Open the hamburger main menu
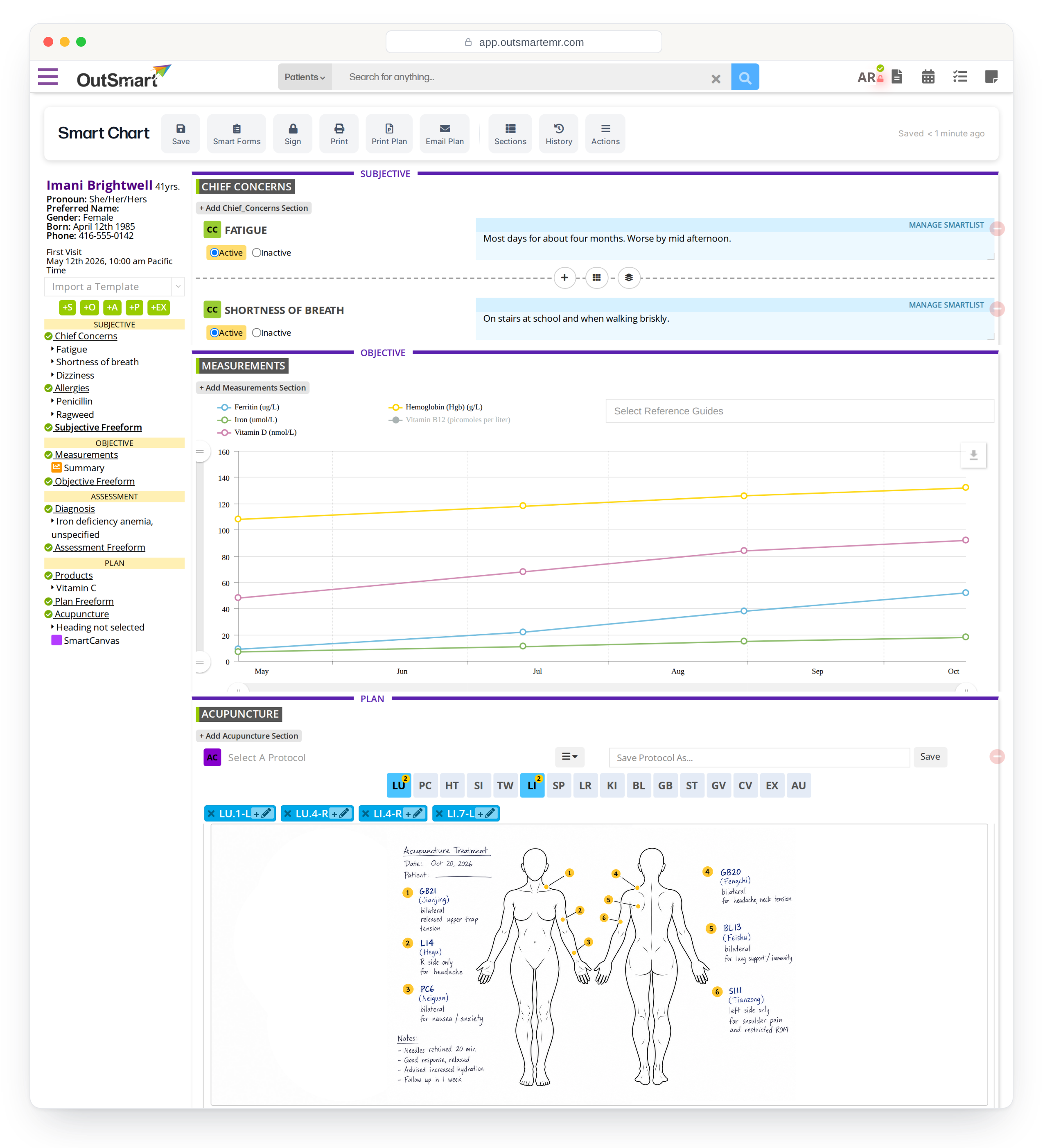The image size is (1043, 1148). click(48, 77)
